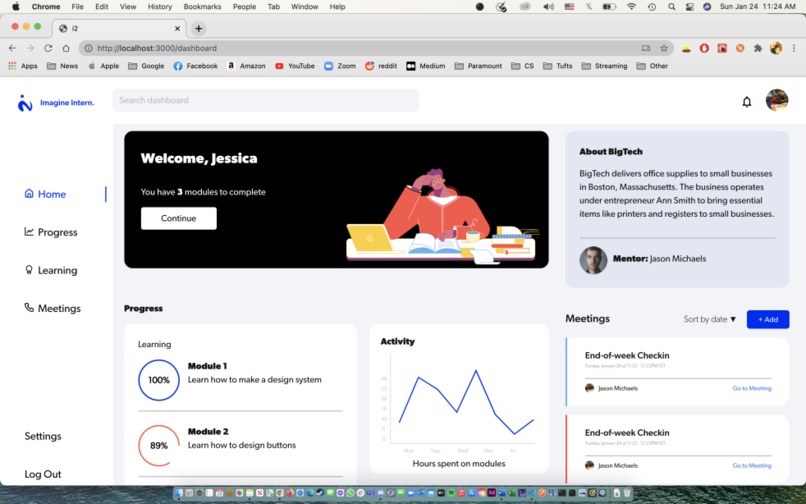Open the Apple bookmark
Screen dimensions: 806x504
click(104, 66)
